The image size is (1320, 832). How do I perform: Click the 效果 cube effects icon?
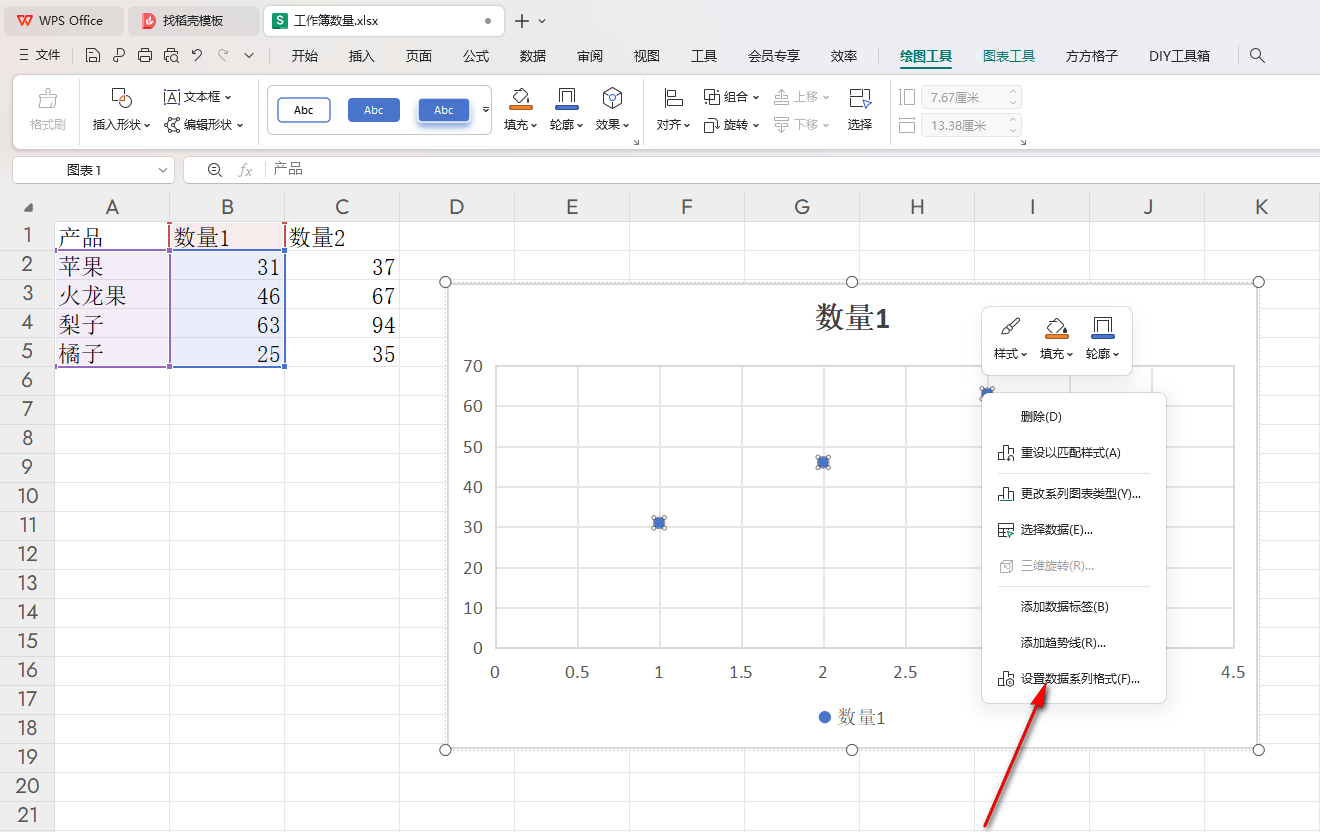pyautogui.click(x=612, y=98)
